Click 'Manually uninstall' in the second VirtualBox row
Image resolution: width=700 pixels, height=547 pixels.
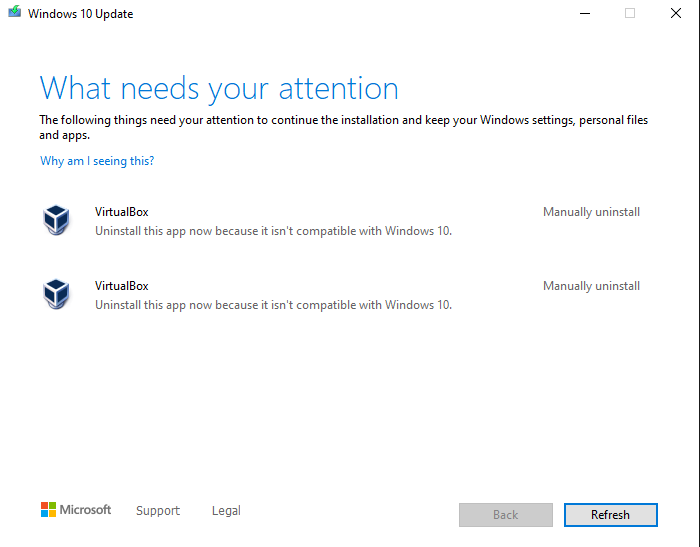591,286
